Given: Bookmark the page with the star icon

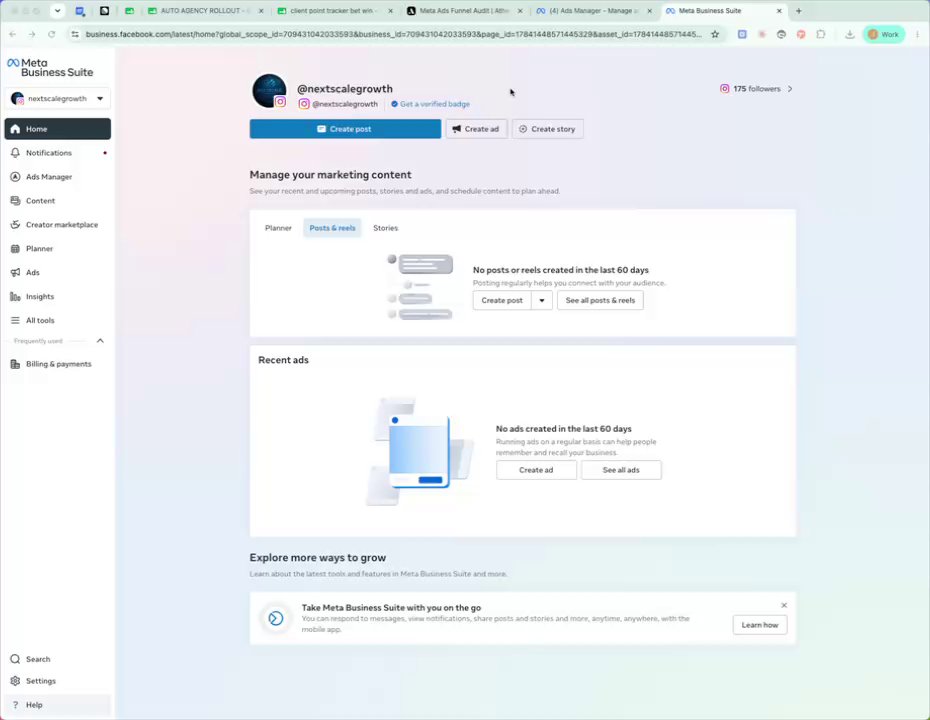Looking at the screenshot, I should 715,34.
